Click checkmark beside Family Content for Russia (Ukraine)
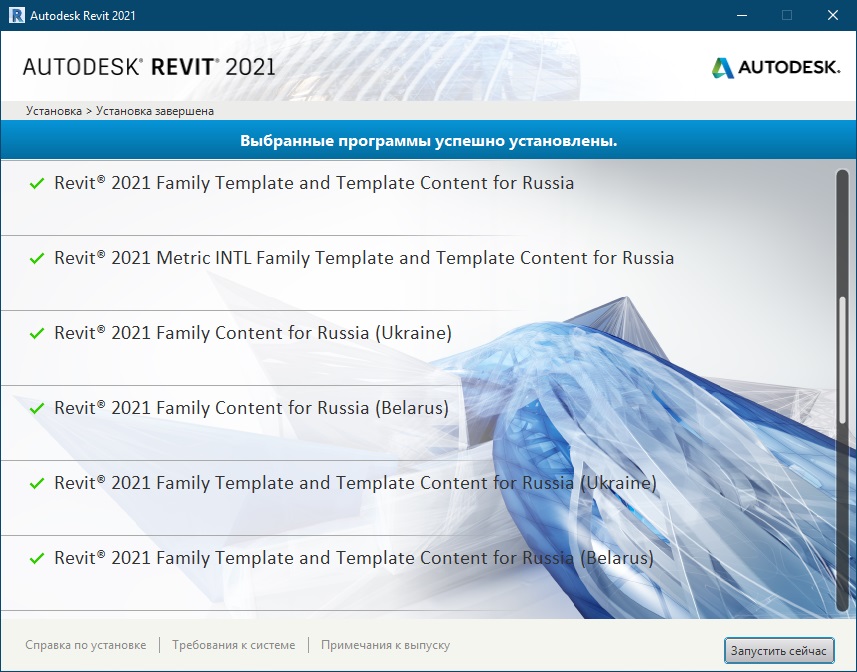 tap(37, 334)
